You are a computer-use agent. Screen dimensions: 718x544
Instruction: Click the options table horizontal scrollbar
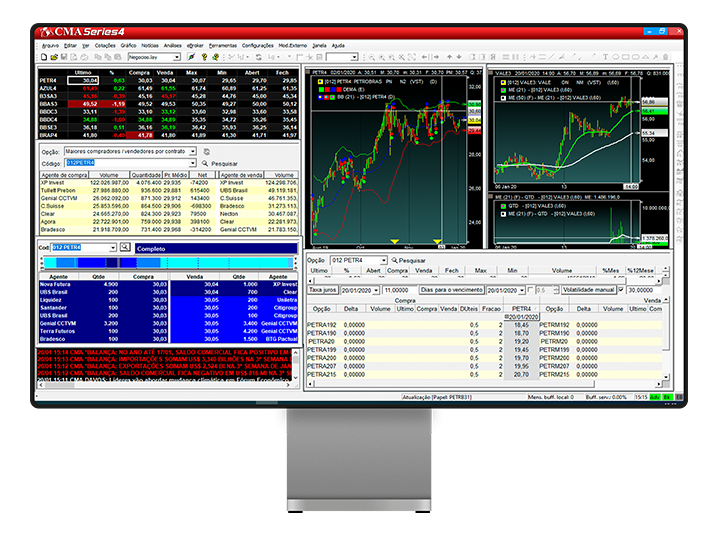tap(485, 384)
